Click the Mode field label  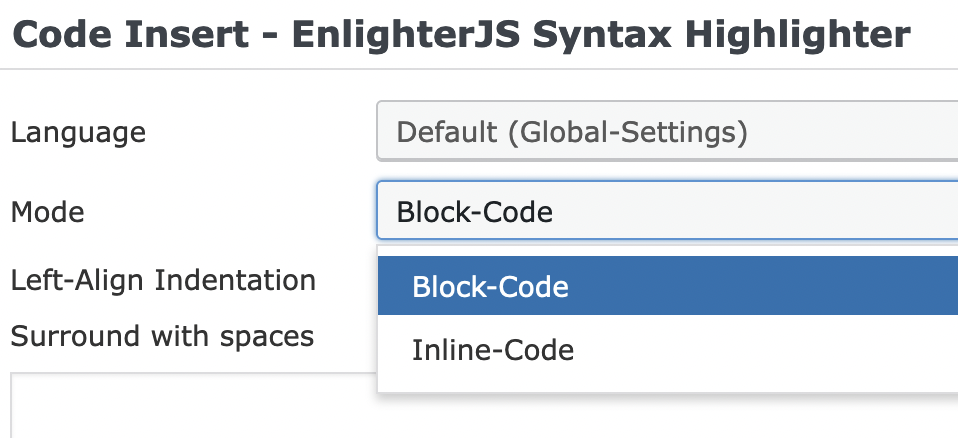[48, 211]
